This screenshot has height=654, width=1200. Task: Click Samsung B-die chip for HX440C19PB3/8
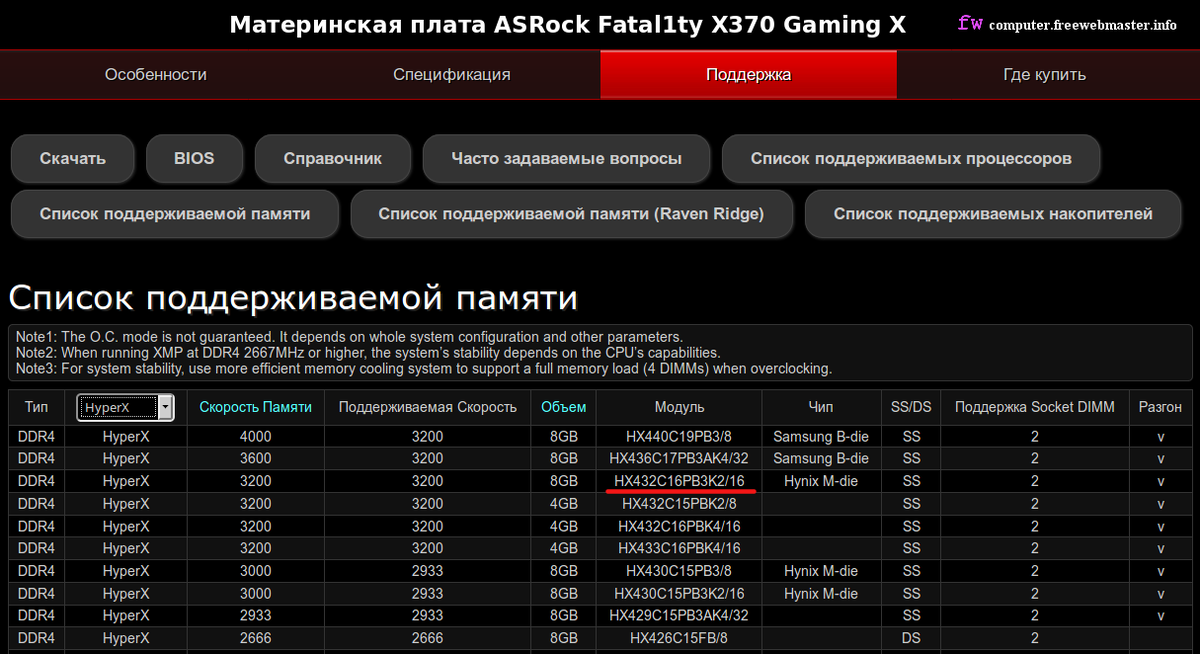point(821,436)
